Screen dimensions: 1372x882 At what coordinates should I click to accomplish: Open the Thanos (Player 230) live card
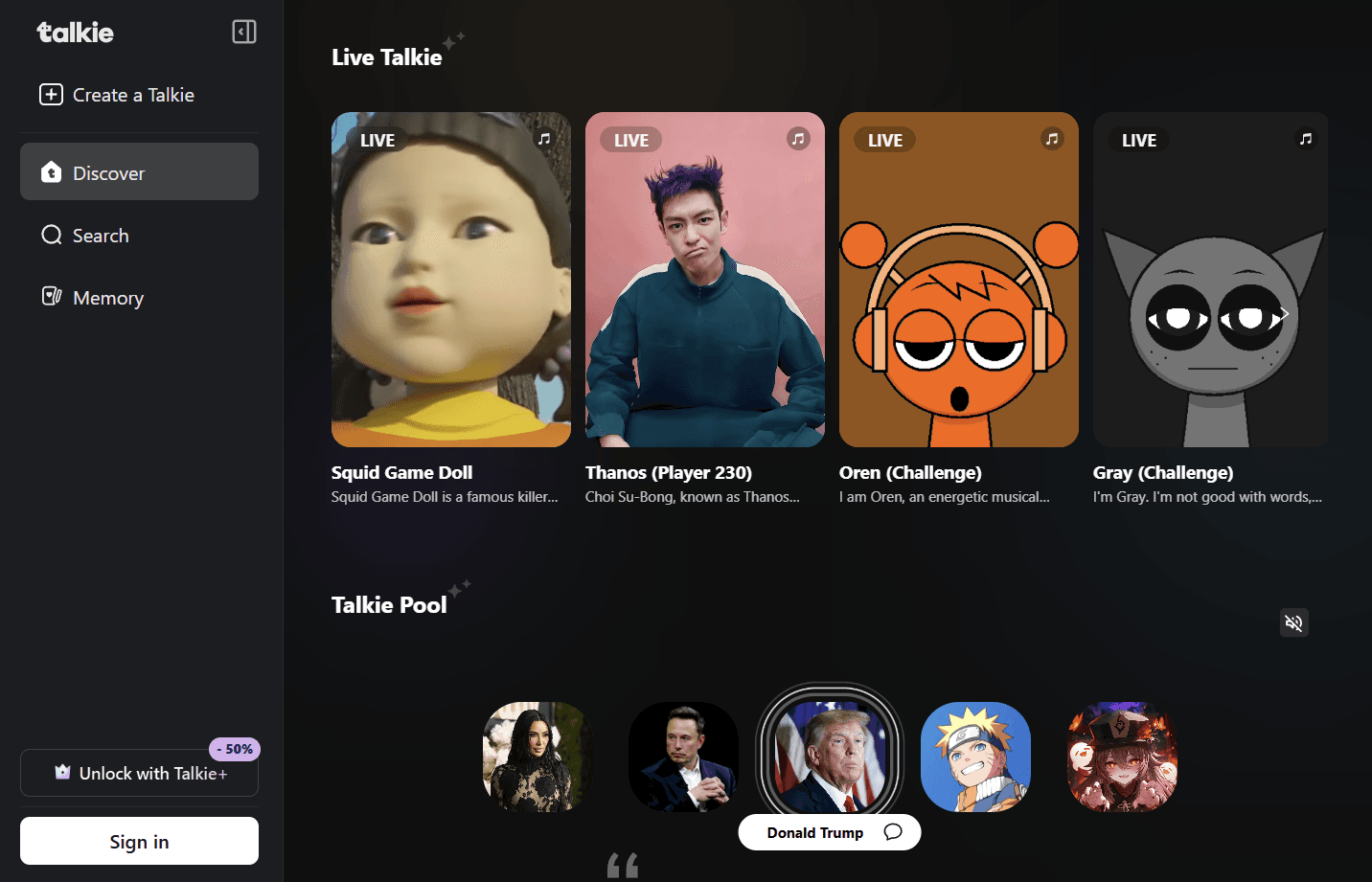pyautogui.click(x=705, y=280)
